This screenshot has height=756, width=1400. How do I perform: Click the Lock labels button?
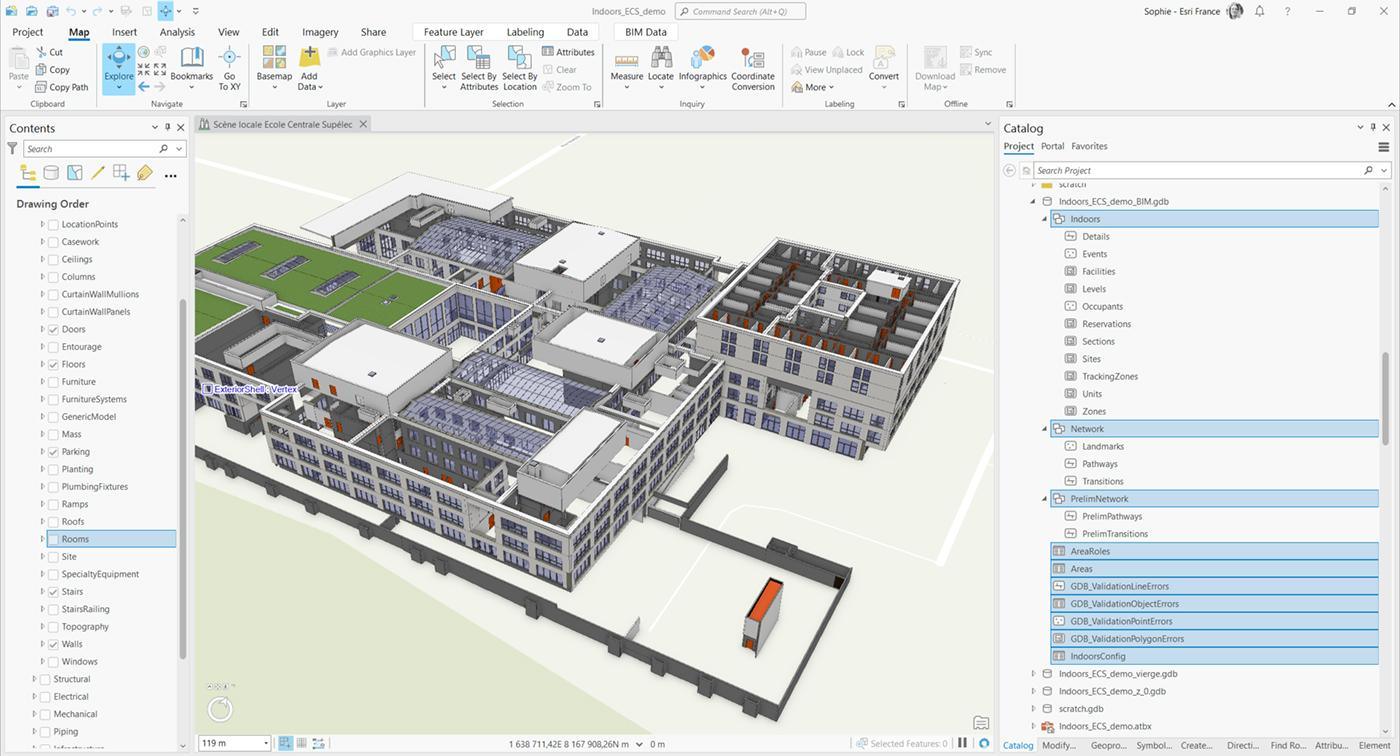[x=848, y=52]
